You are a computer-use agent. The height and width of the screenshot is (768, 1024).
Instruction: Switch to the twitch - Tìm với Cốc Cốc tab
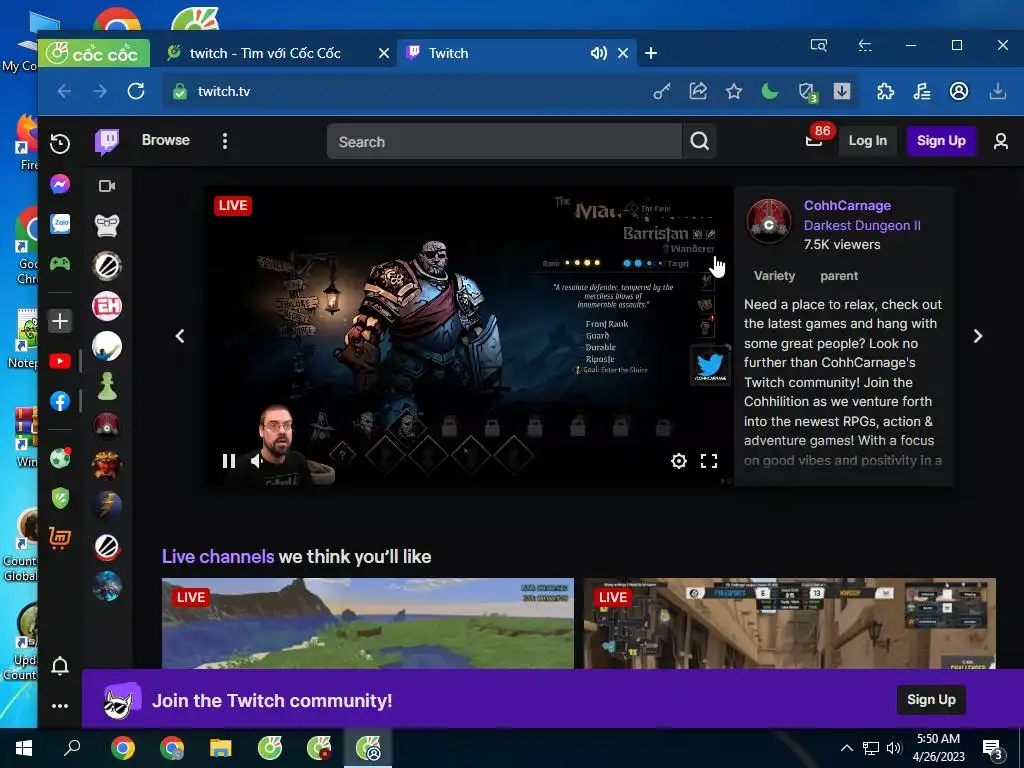click(265, 53)
